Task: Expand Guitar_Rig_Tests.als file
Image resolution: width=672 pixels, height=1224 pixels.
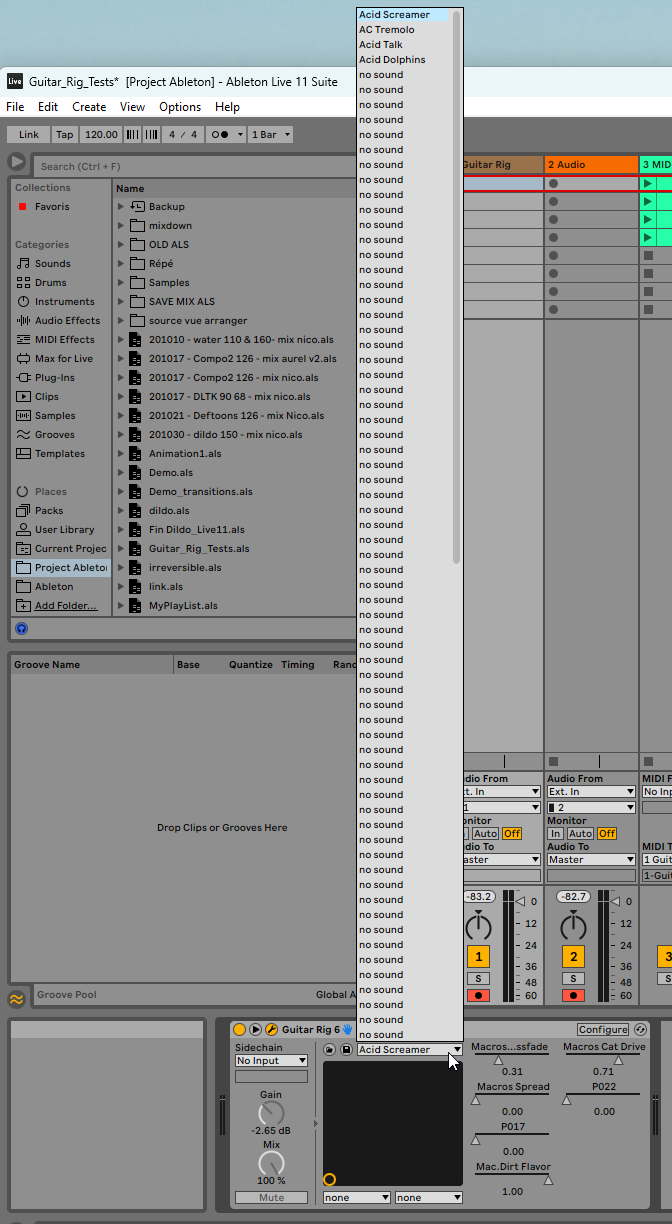Action: pyautogui.click(x=121, y=549)
